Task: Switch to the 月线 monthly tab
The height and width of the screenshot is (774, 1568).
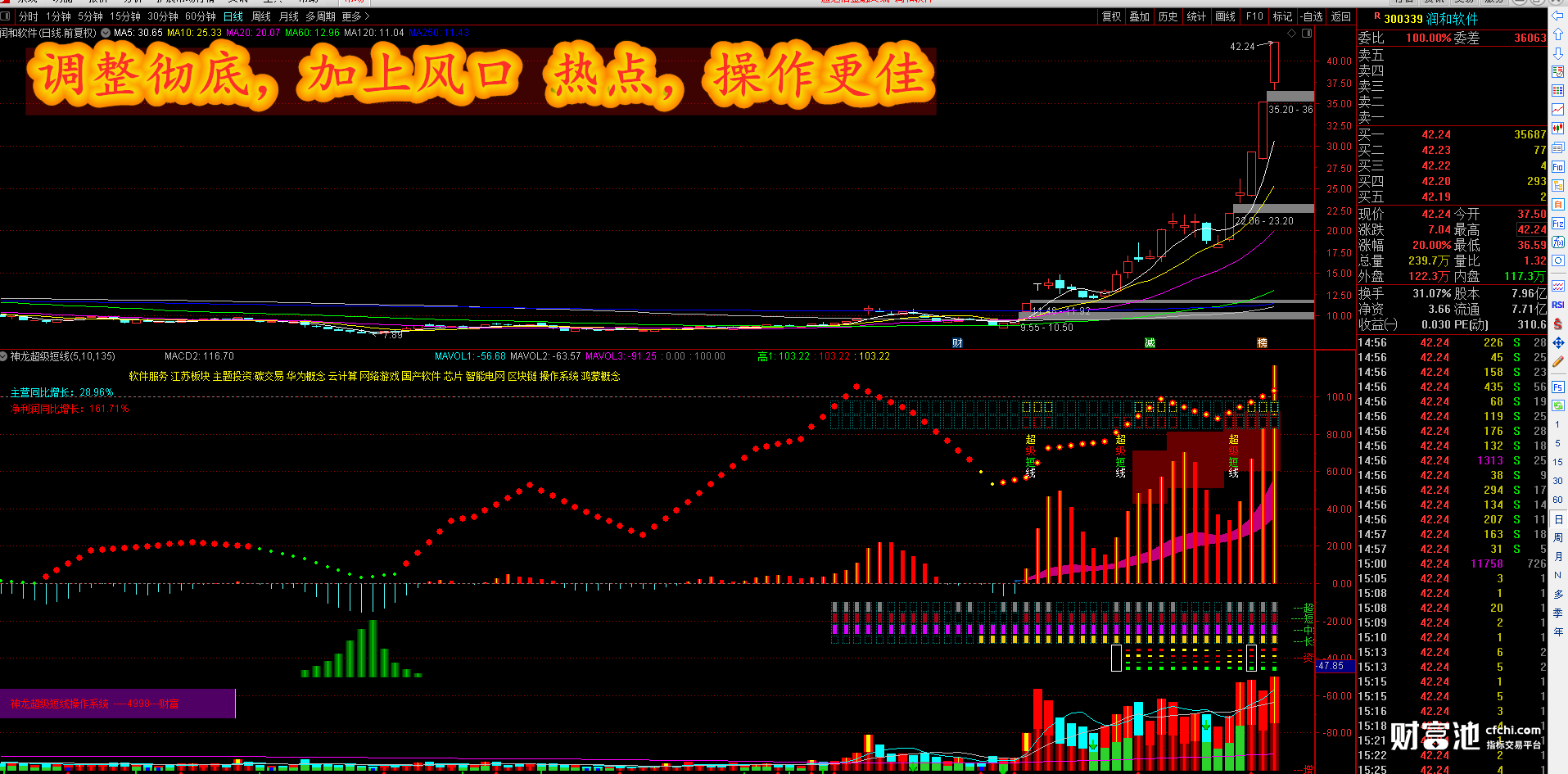Action: coord(289,16)
